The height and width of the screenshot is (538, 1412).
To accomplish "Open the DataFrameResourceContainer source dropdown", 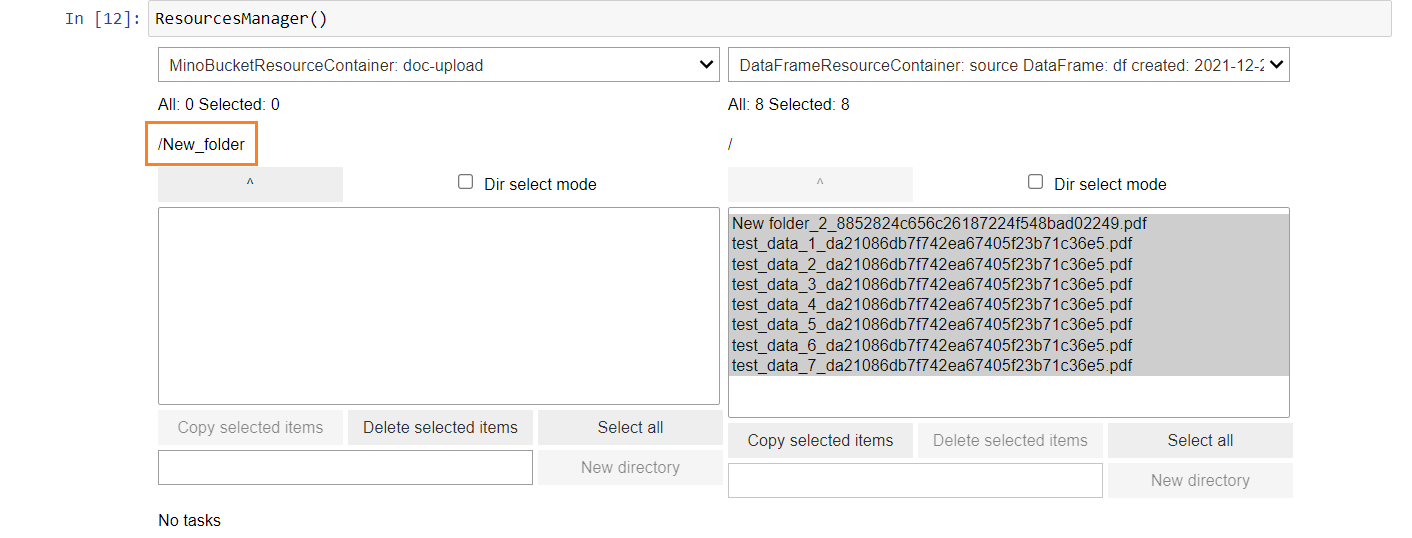I will [x=1009, y=65].
